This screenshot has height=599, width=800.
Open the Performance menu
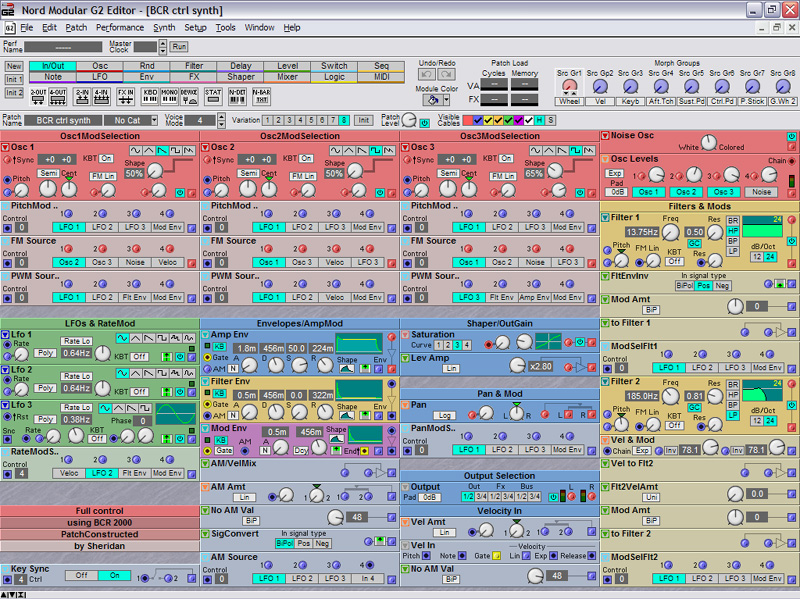120,28
